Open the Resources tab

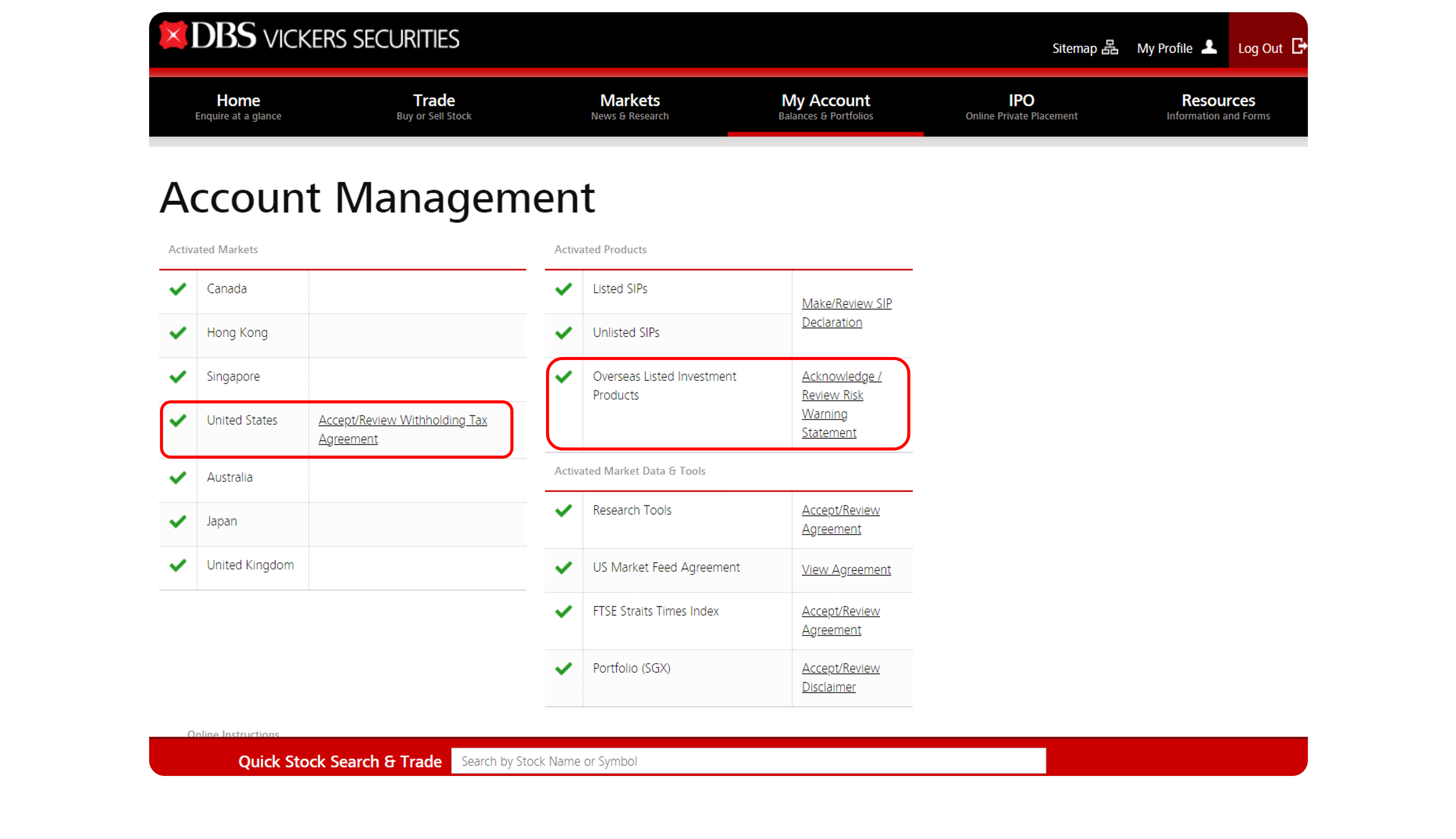[x=1218, y=106]
